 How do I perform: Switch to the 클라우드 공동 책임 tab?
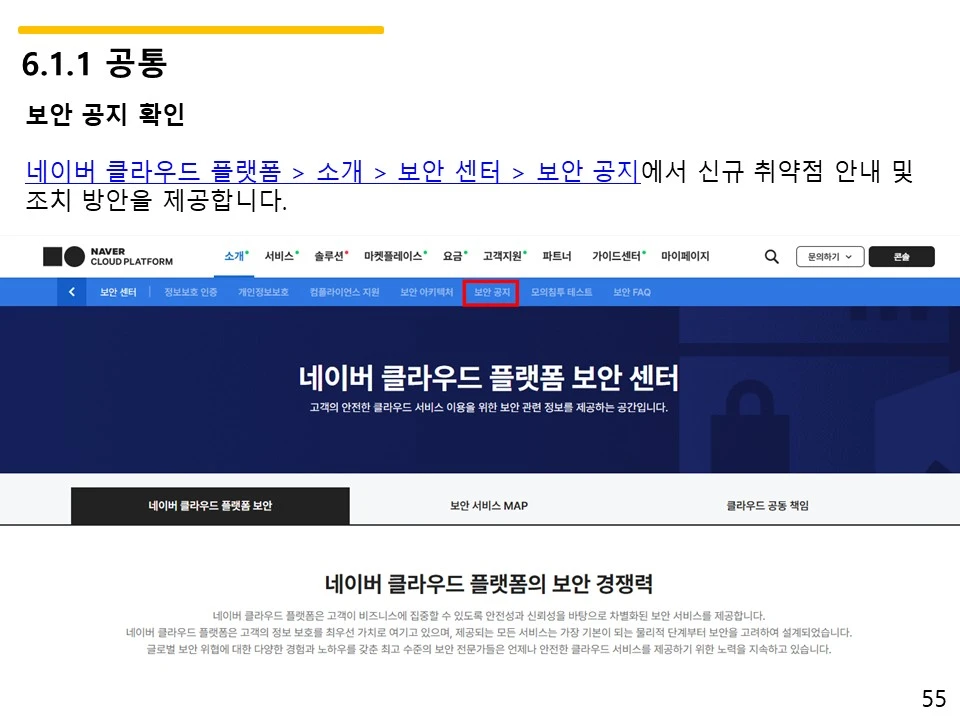[766, 505]
